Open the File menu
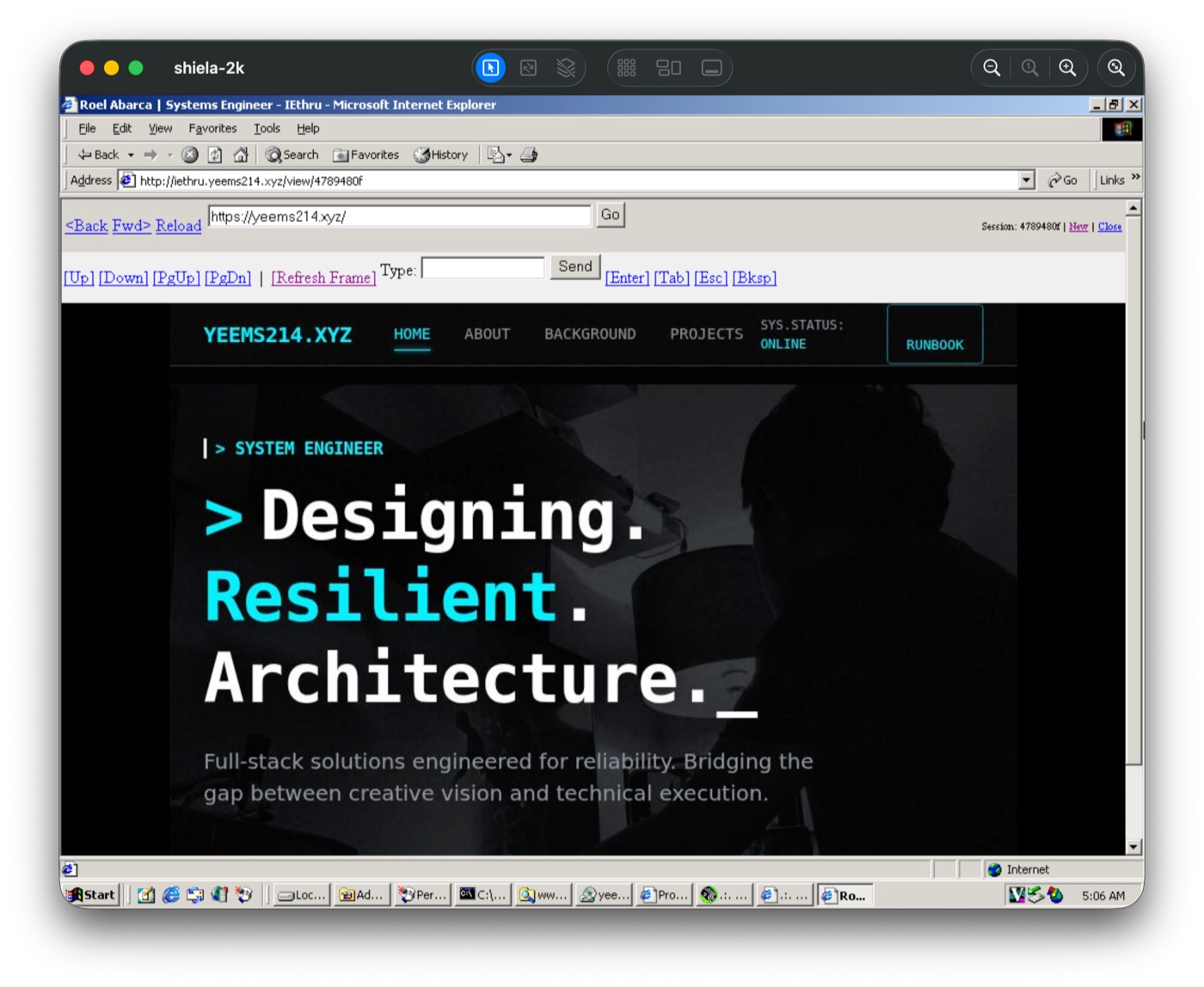 pyautogui.click(x=87, y=128)
